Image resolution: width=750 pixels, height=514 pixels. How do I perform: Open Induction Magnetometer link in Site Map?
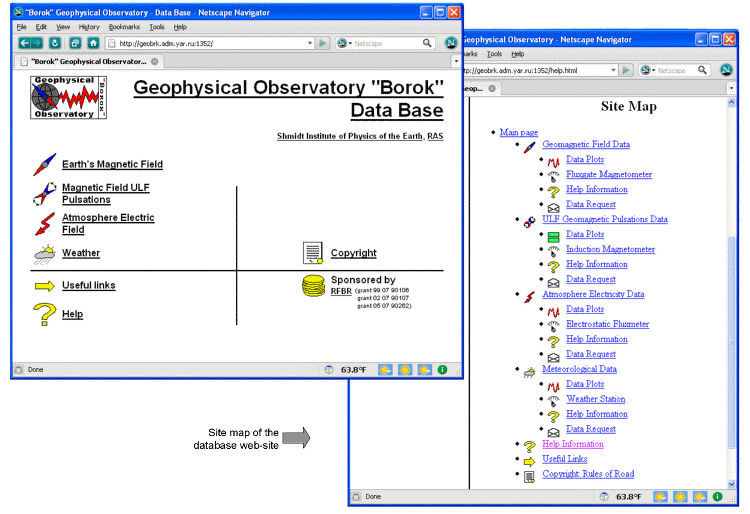(610, 249)
